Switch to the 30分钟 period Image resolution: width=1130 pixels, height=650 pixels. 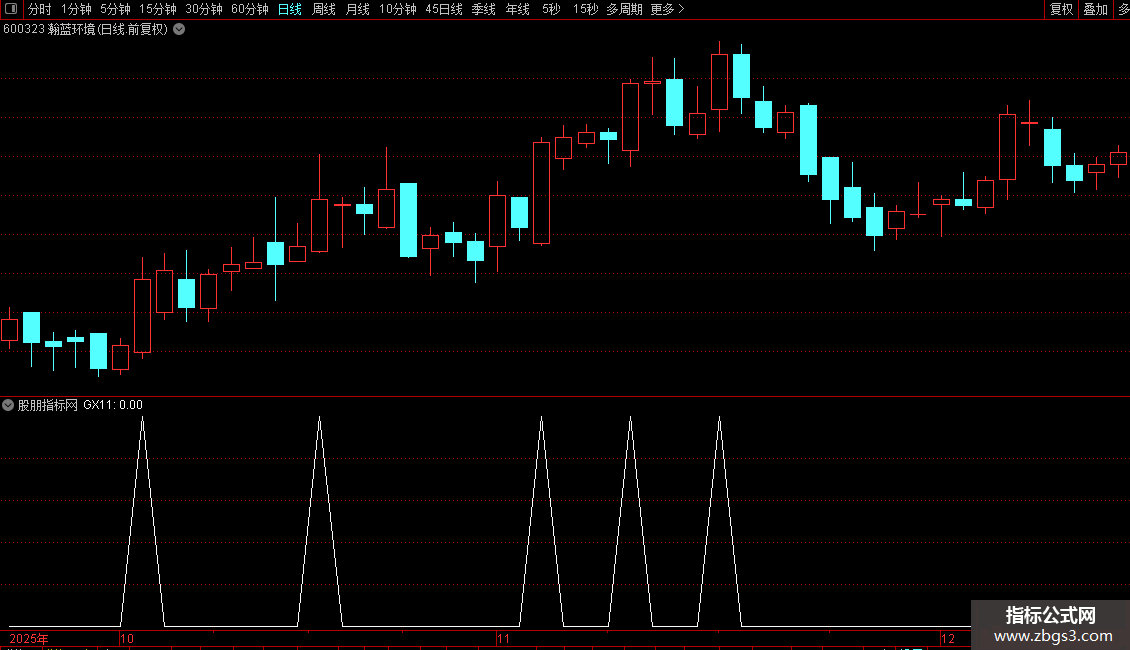[x=203, y=9]
